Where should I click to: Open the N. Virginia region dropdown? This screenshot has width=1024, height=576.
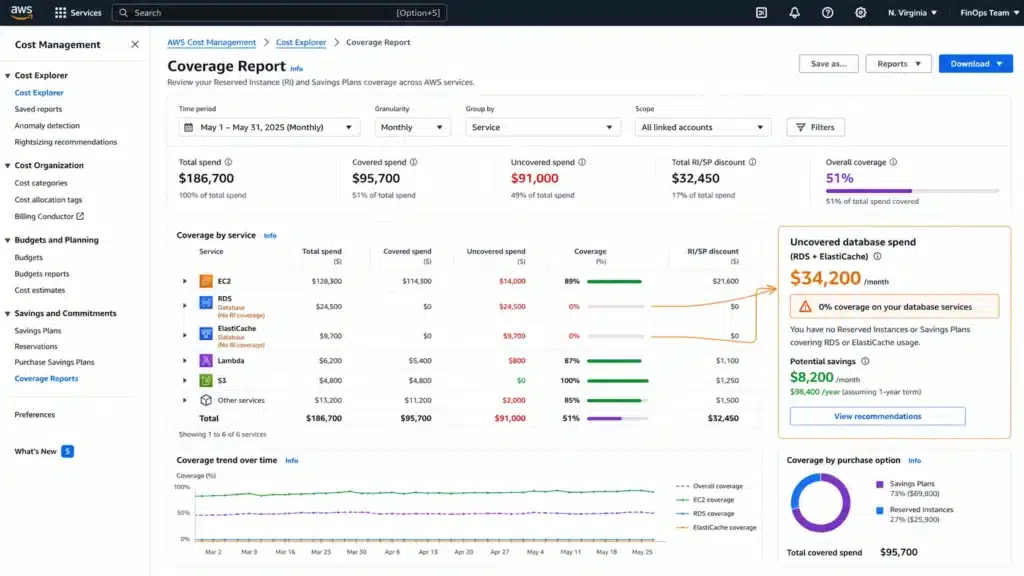click(x=912, y=12)
